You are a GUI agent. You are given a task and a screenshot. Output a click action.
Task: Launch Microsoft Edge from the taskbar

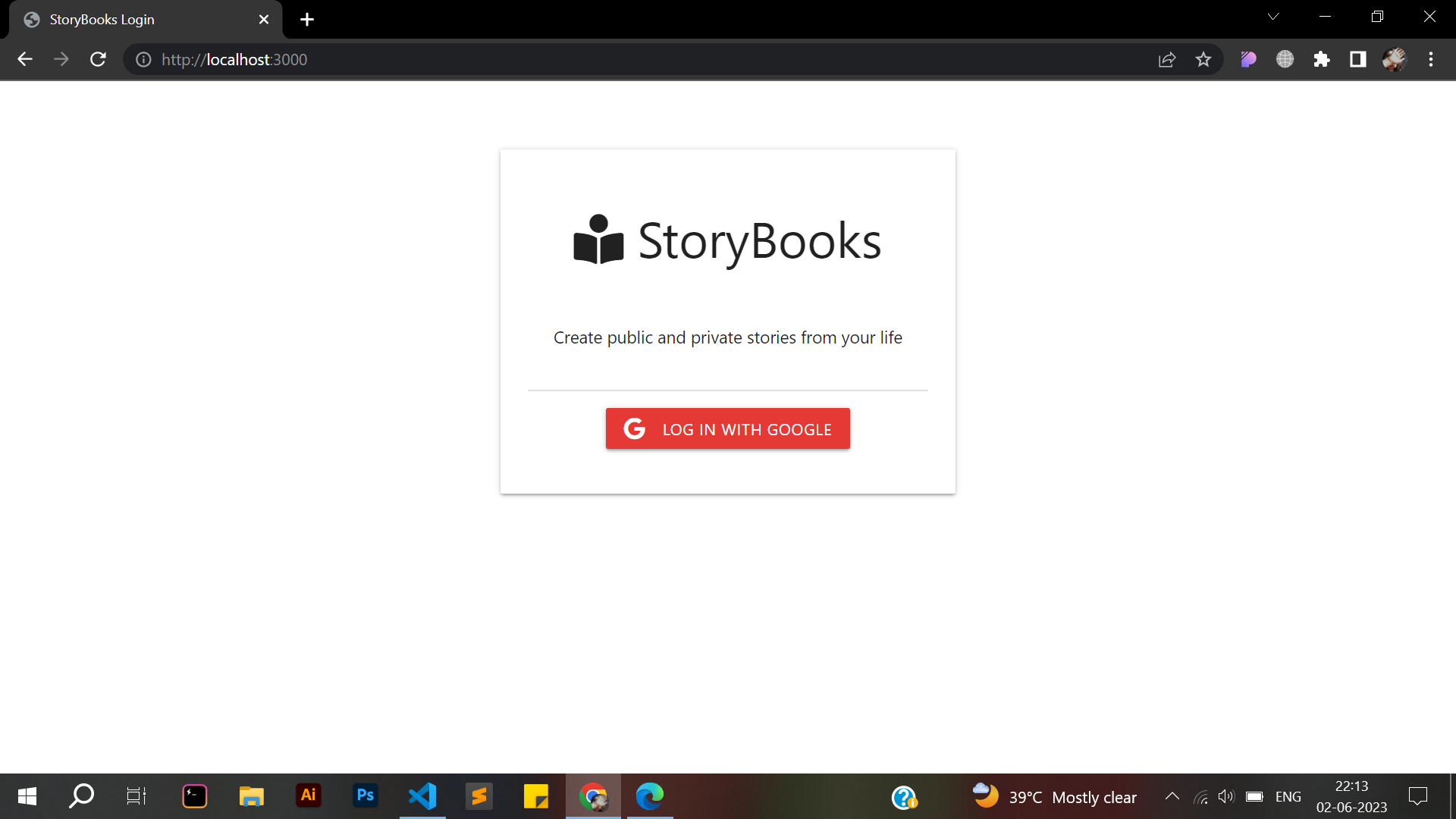tap(650, 796)
